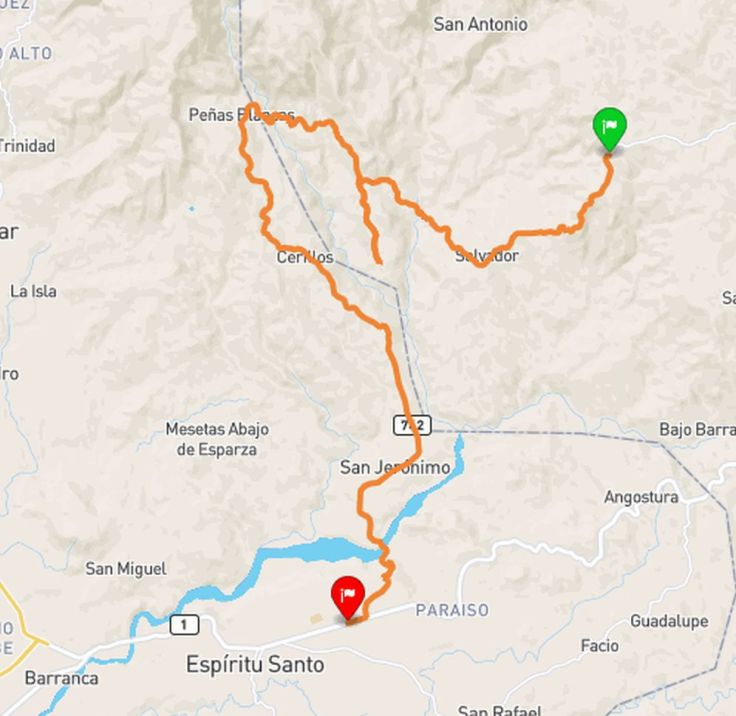Screen dimensions: 736x716
Task: Select the La Isla place label
Action: tap(33, 291)
